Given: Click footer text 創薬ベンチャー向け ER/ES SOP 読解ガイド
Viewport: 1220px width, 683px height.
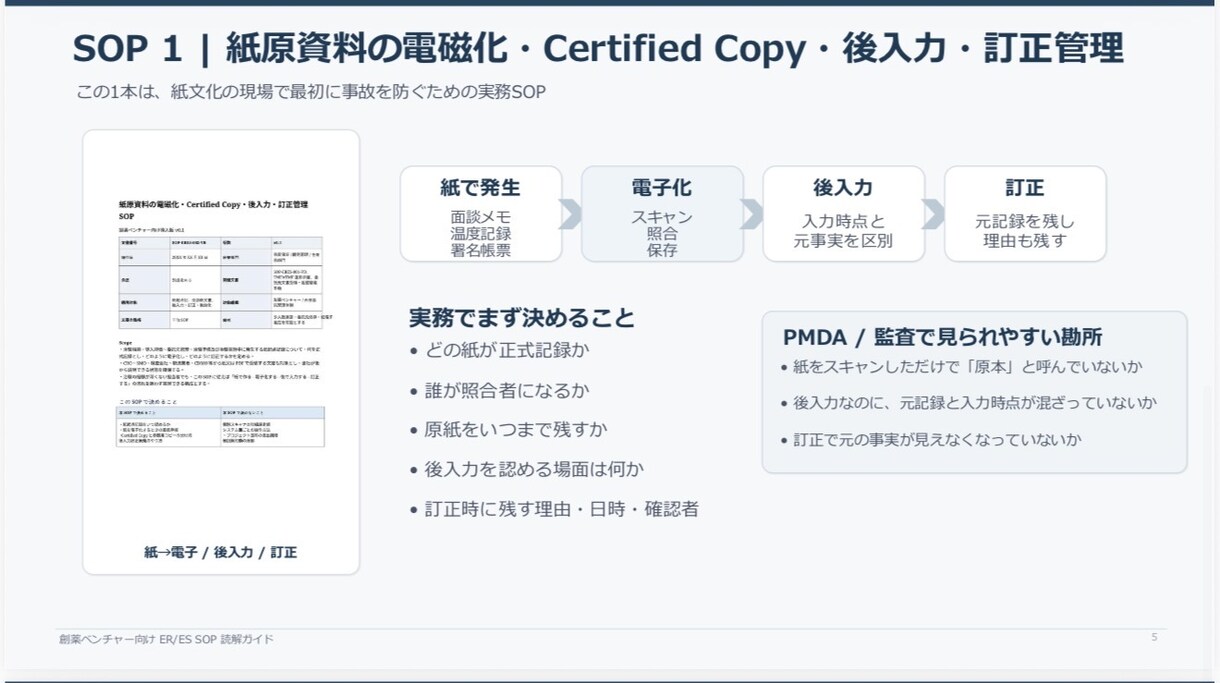Looking at the screenshot, I should pos(167,639).
